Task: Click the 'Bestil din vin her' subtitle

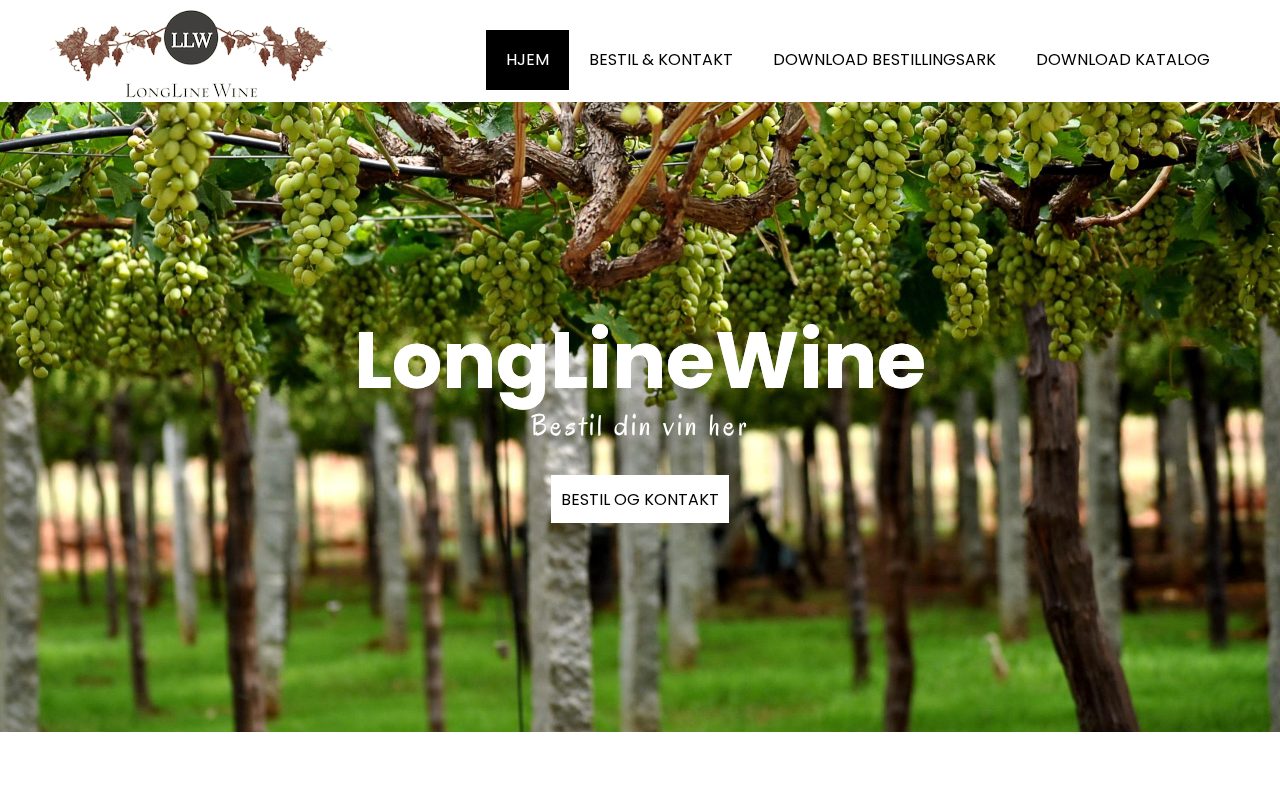Action: pos(640,427)
